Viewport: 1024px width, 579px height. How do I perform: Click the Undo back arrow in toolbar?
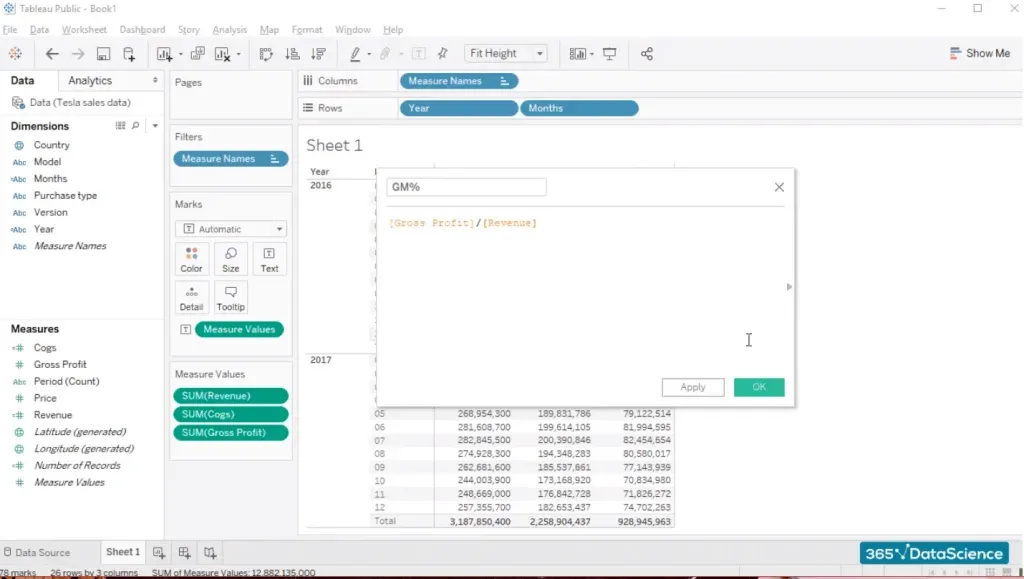coord(52,54)
